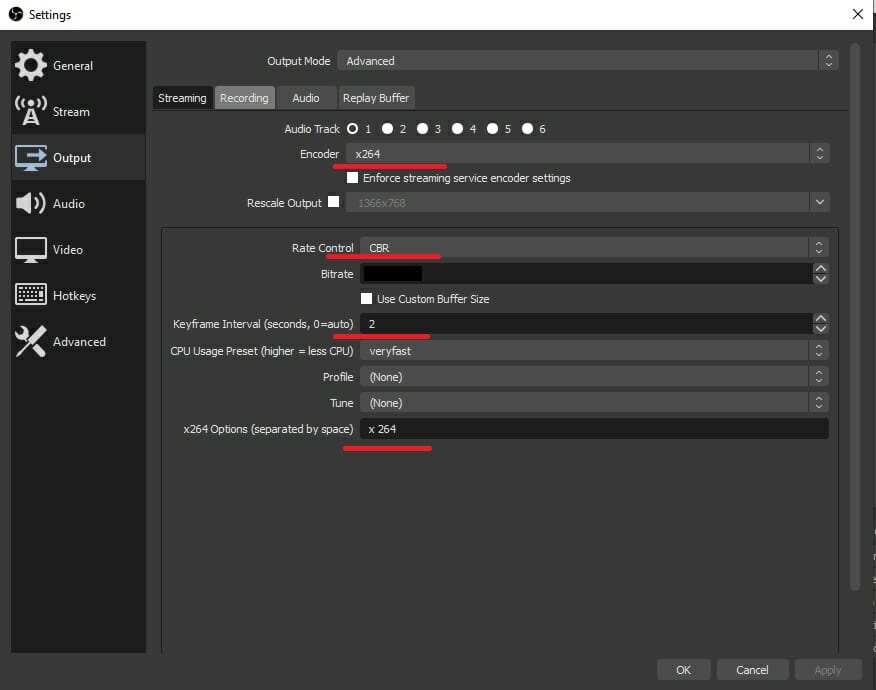Open CPU Usage Preset veryfast dropdown
876x690 pixels.
pos(594,350)
